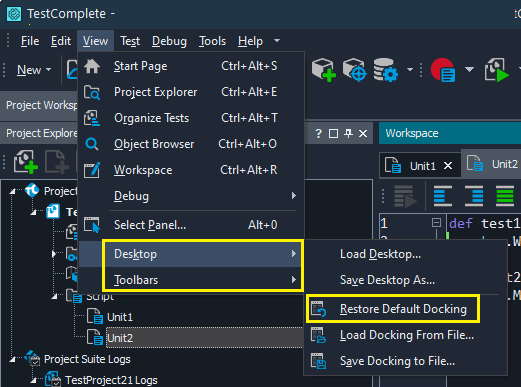Image resolution: width=521 pixels, height=387 pixels.
Task: Close the Project Explorer panel
Action: pyautogui.click(x=363, y=134)
